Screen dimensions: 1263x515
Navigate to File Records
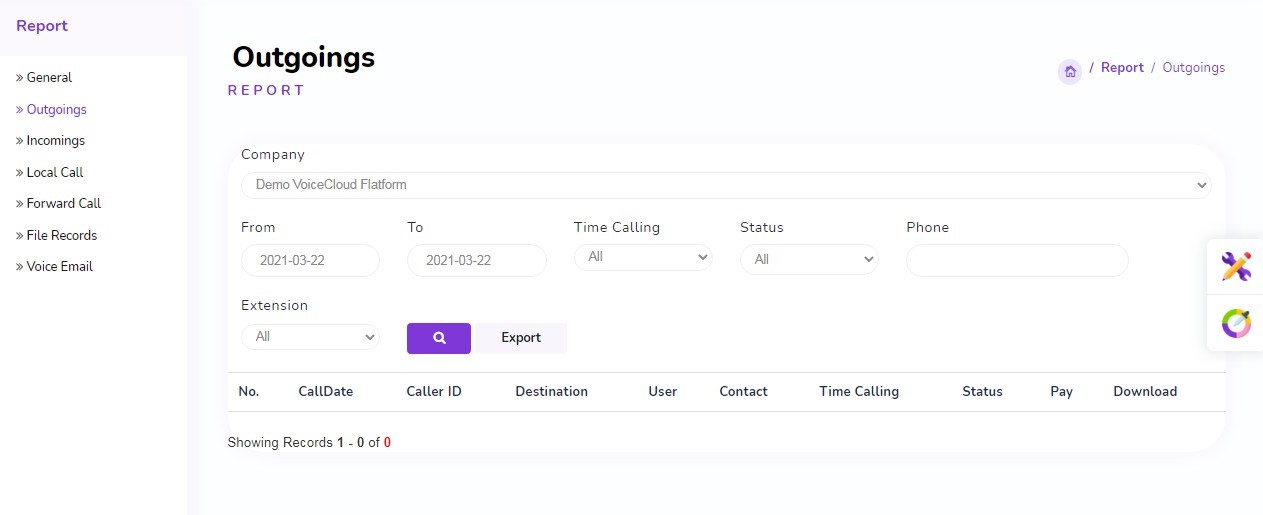pos(61,236)
